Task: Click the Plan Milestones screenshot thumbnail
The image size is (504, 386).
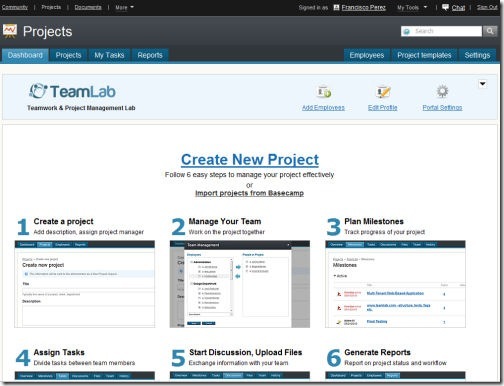Action: pyautogui.click(x=395, y=284)
